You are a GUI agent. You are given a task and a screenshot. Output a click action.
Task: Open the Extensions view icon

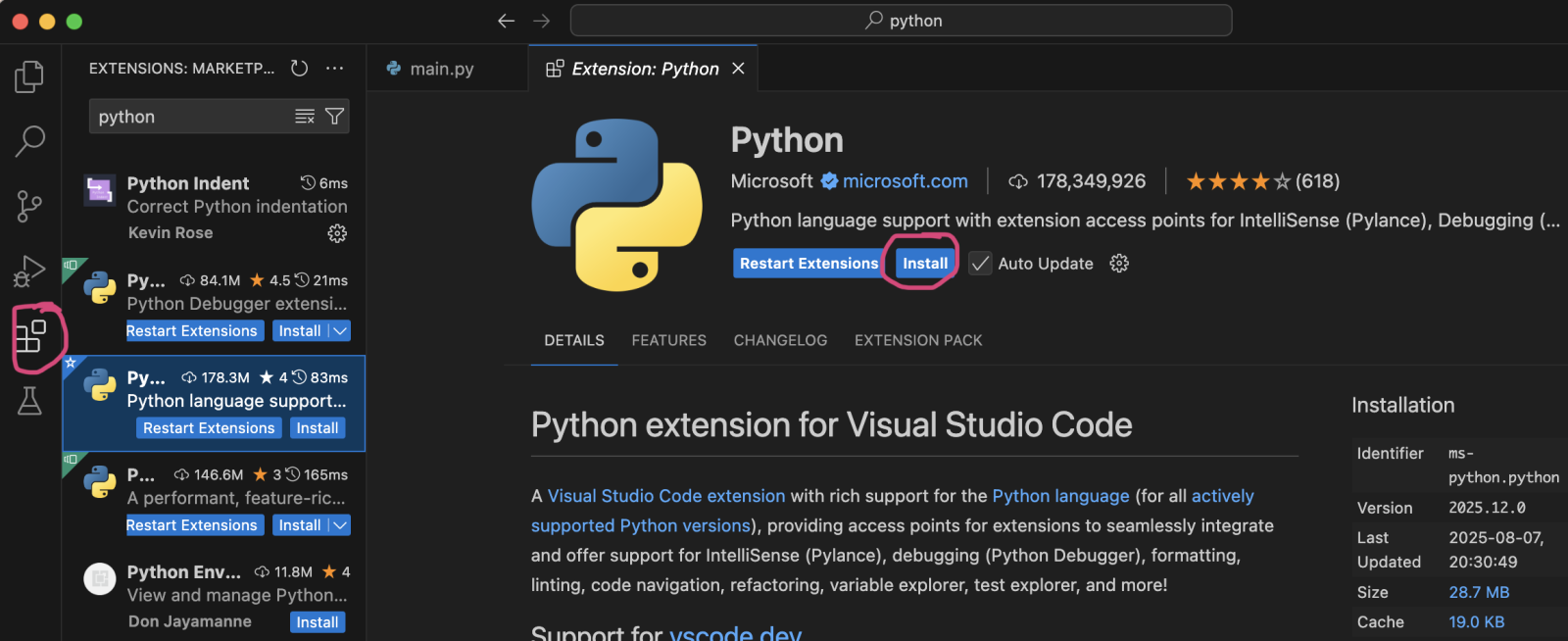click(x=30, y=336)
